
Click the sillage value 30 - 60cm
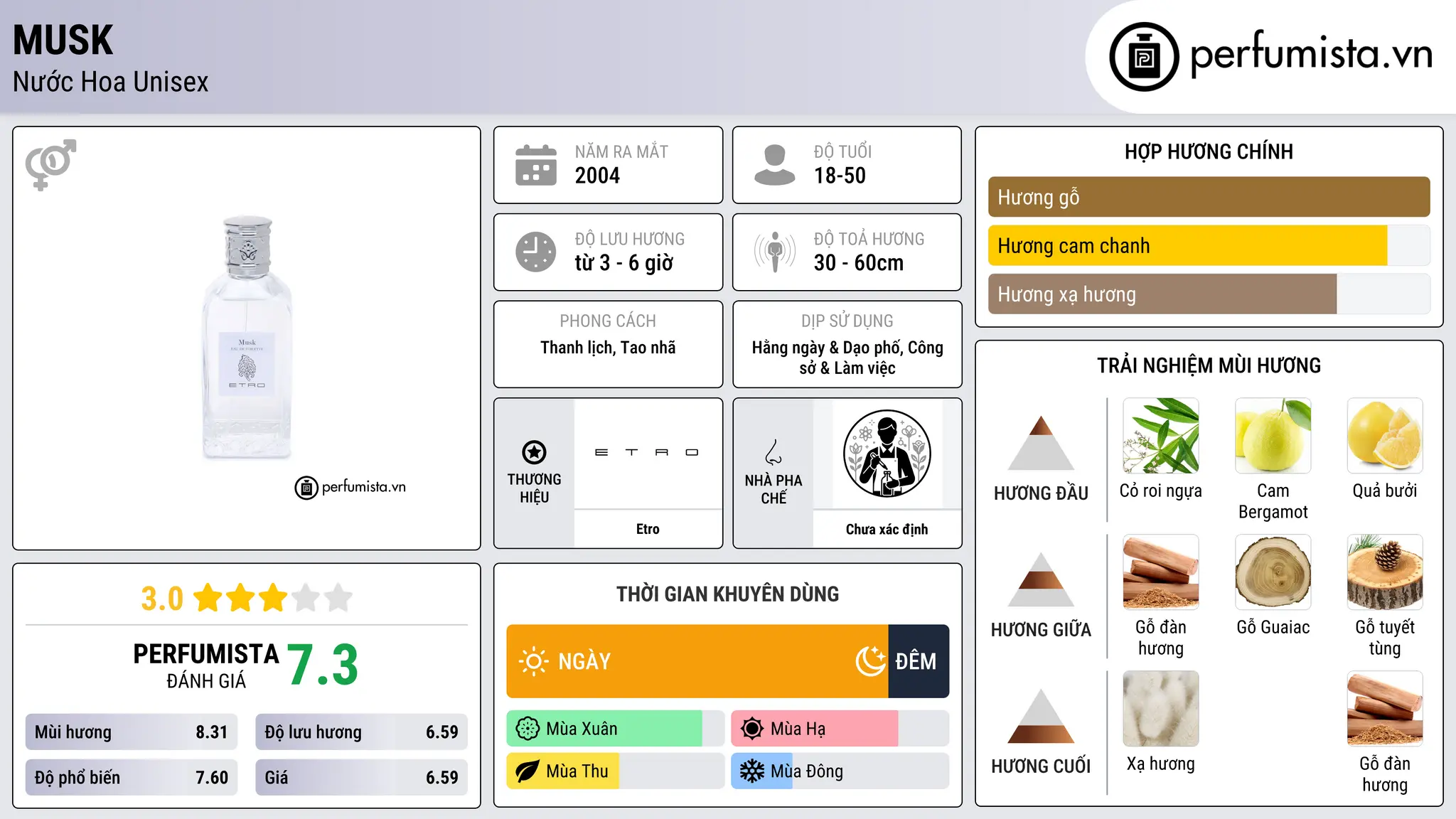click(859, 263)
